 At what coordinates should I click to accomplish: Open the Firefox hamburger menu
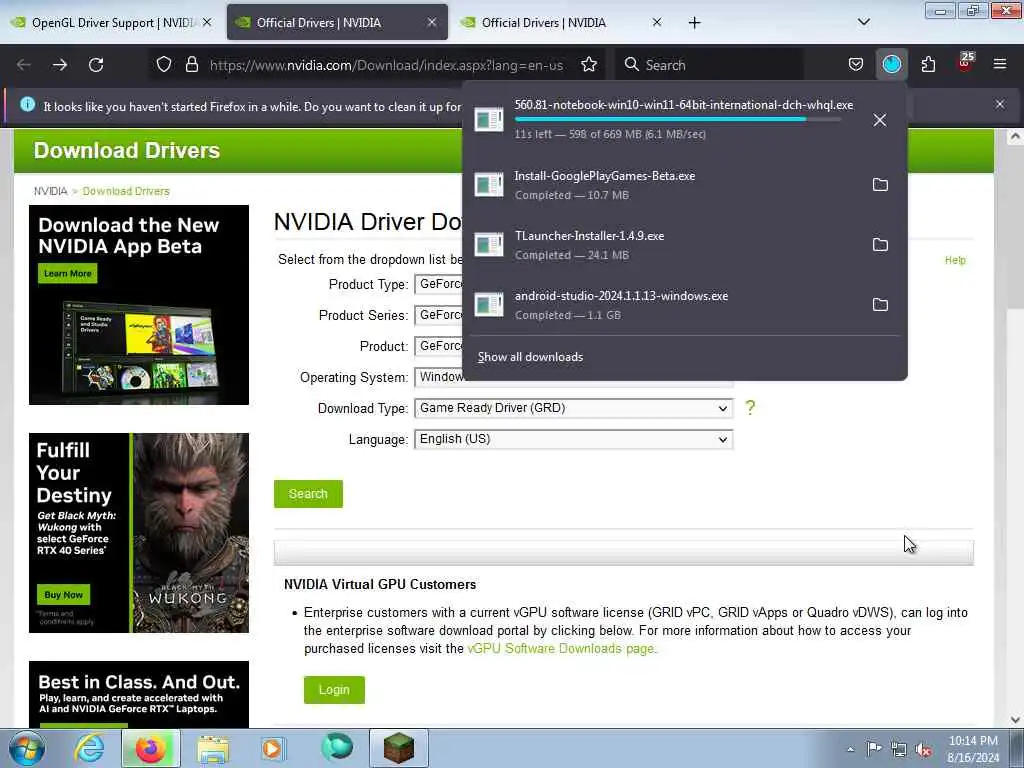[x=1000, y=65]
